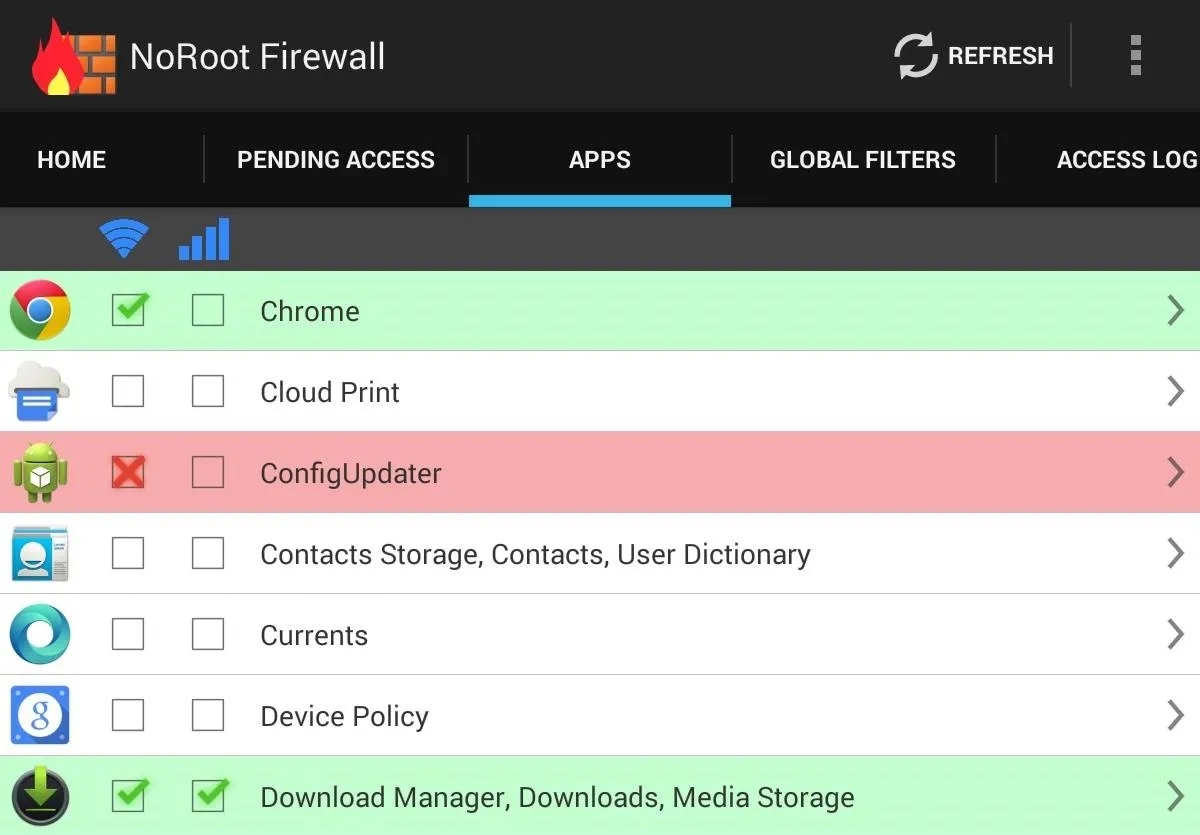Switch to the Pending Access tab
The image size is (1200, 835).
pos(336,160)
